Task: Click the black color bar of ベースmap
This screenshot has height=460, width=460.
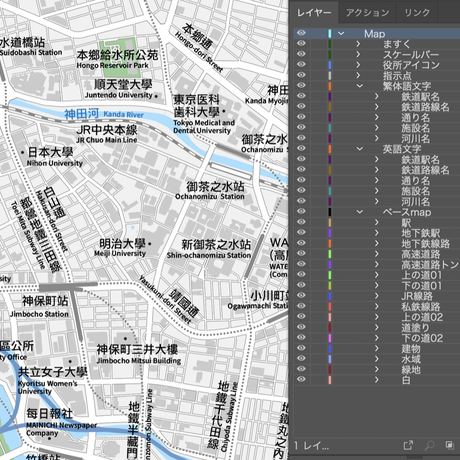Action: pyautogui.click(x=330, y=212)
